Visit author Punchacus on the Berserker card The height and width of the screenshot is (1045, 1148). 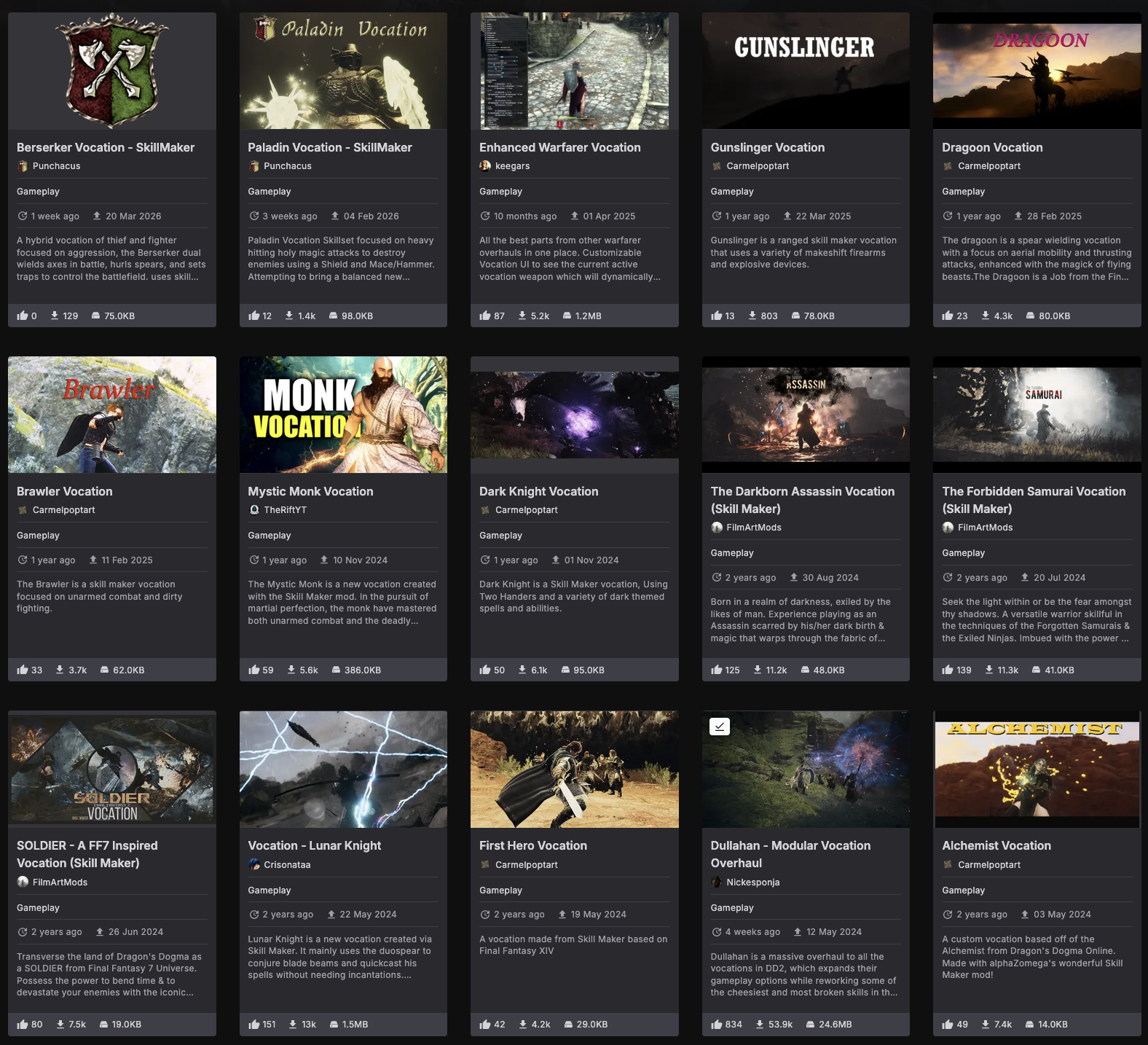tap(57, 166)
